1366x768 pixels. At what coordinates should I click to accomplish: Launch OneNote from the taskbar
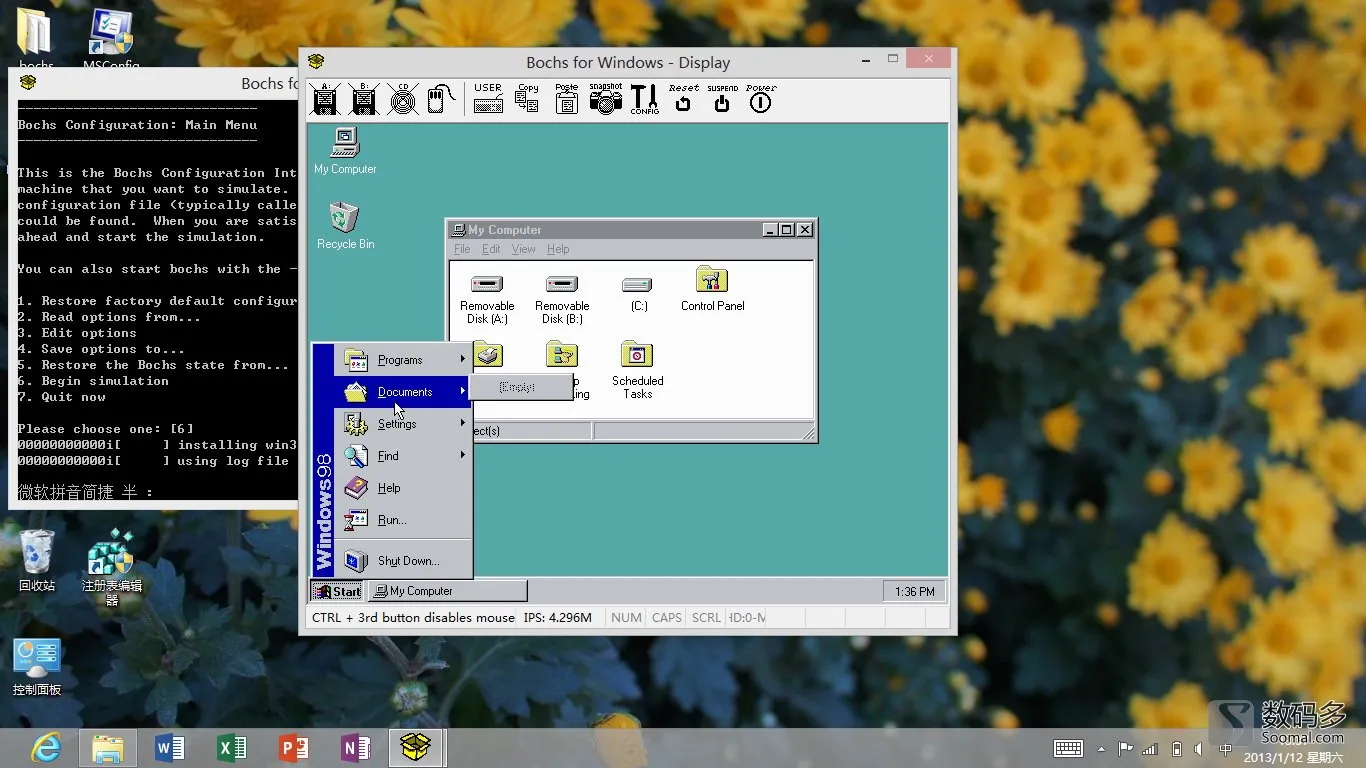tap(355, 748)
